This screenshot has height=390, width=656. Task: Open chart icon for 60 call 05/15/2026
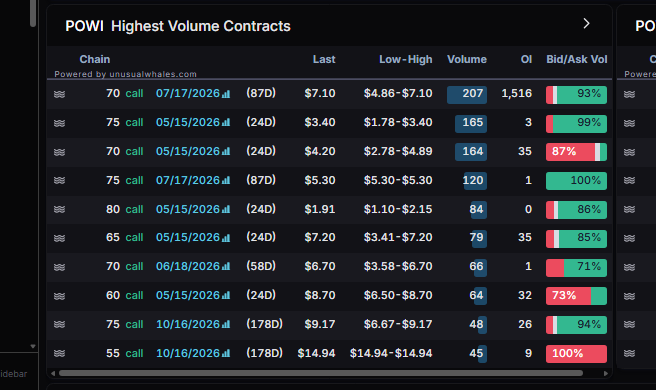pyautogui.click(x=226, y=295)
